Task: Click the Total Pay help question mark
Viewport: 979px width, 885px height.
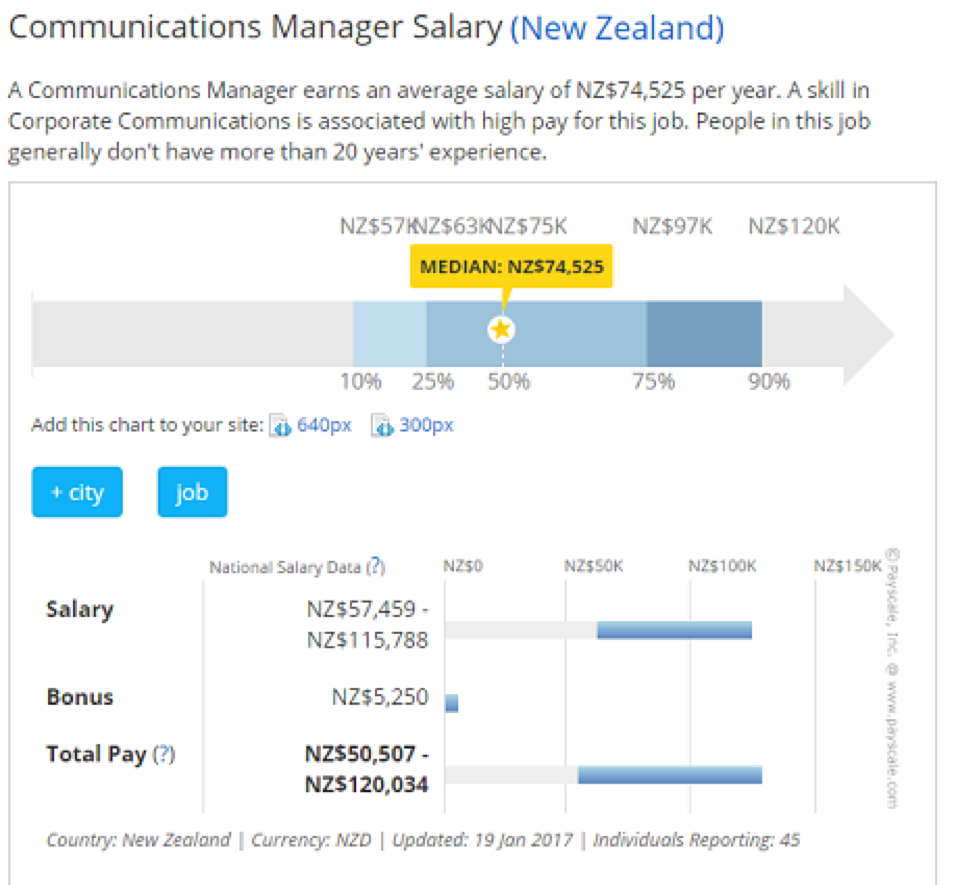Action: (164, 754)
